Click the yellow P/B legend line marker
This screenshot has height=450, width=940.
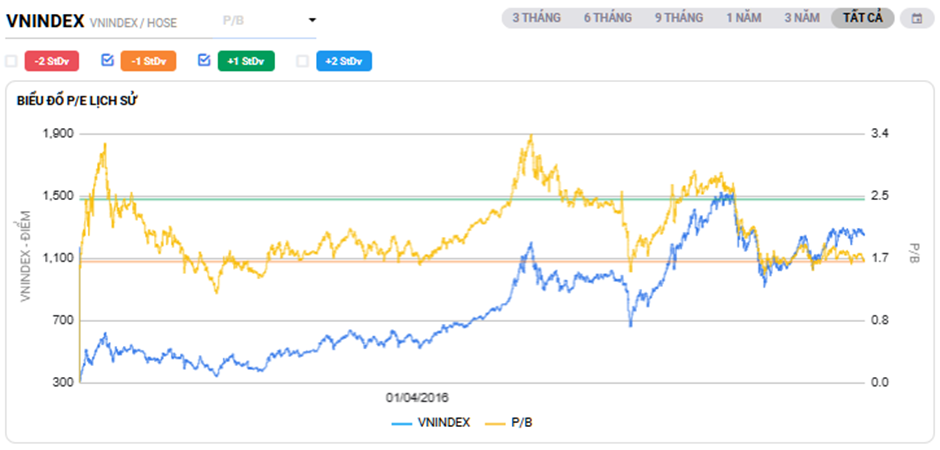tap(495, 422)
